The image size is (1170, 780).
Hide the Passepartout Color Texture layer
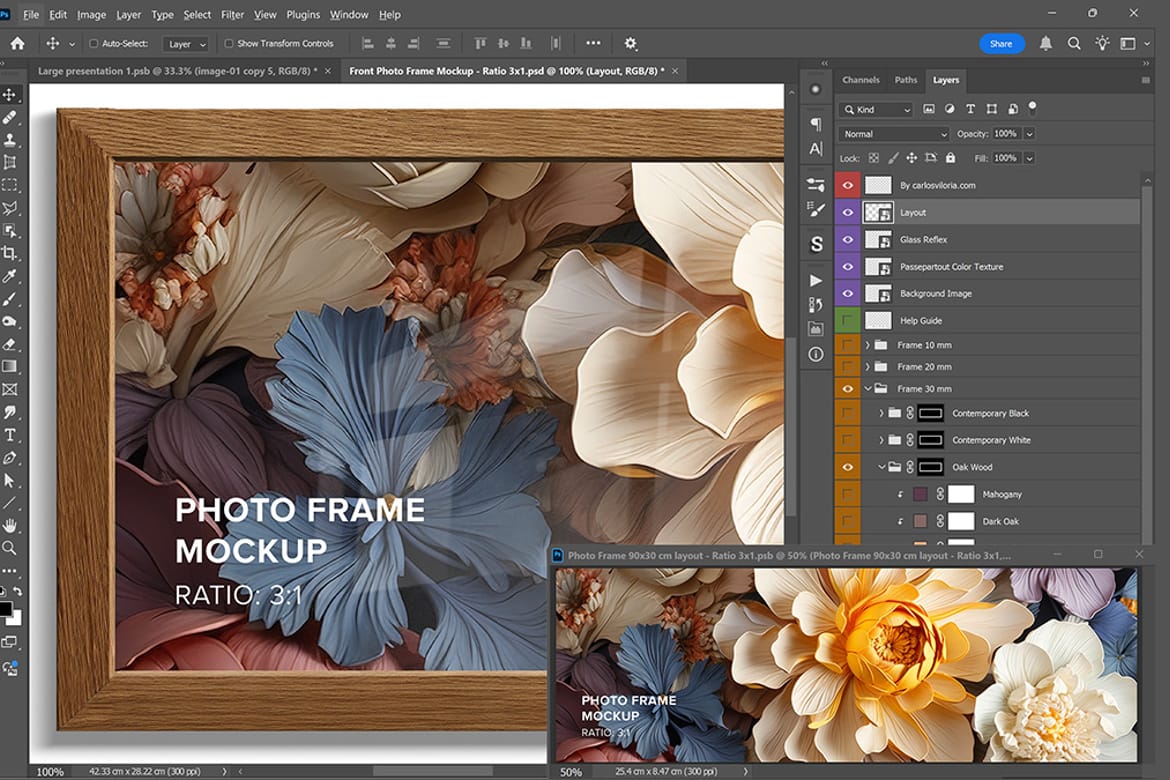tap(847, 266)
